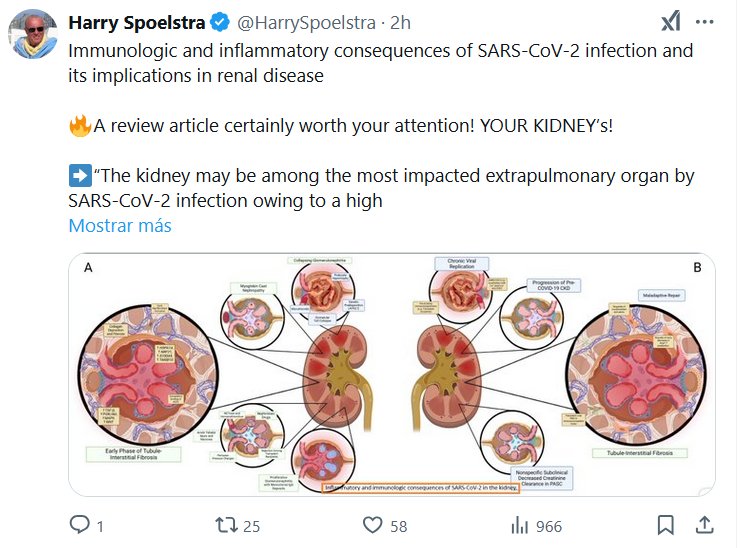Expand post with Mostrar más
Viewport: 740px width, 548px height.
[x=120, y=225]
